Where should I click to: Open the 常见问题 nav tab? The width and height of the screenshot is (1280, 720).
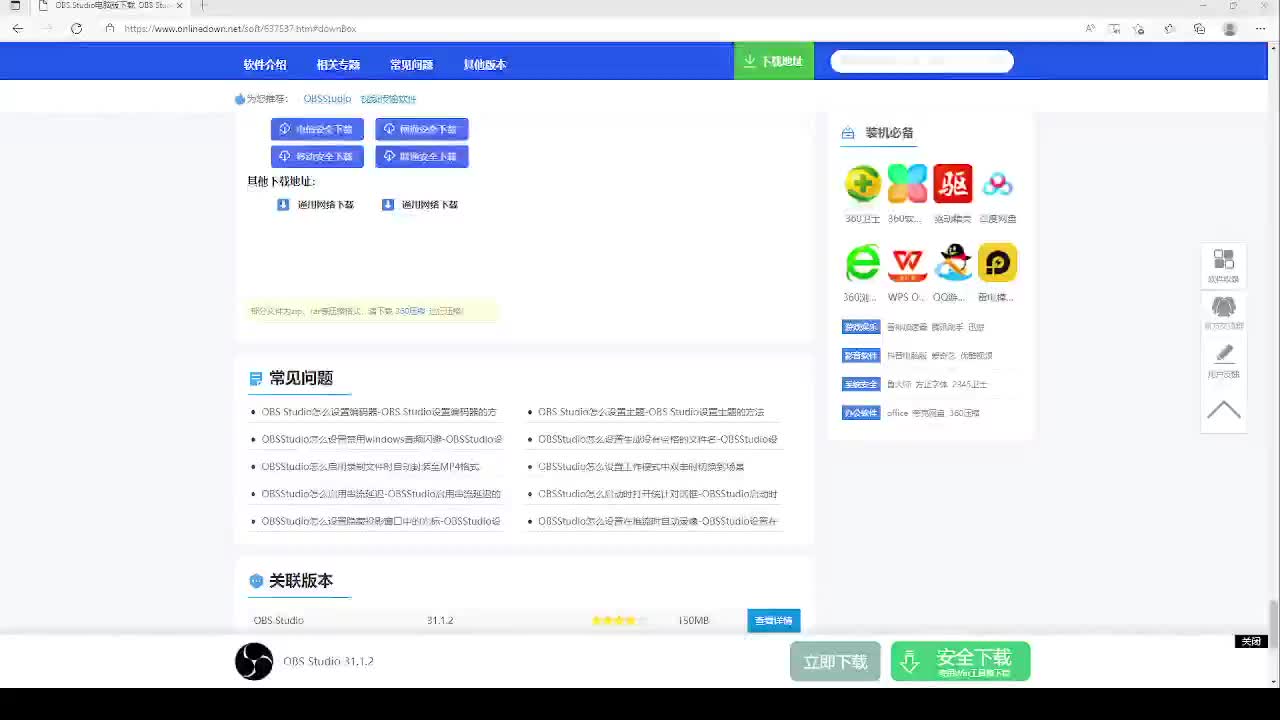coord(411,64)
